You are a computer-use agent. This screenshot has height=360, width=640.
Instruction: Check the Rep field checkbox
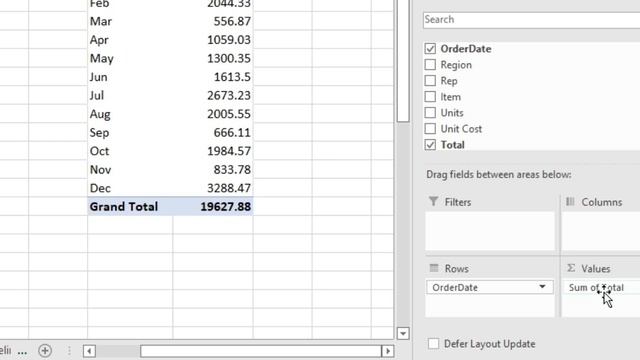click(x=430, y=80)
